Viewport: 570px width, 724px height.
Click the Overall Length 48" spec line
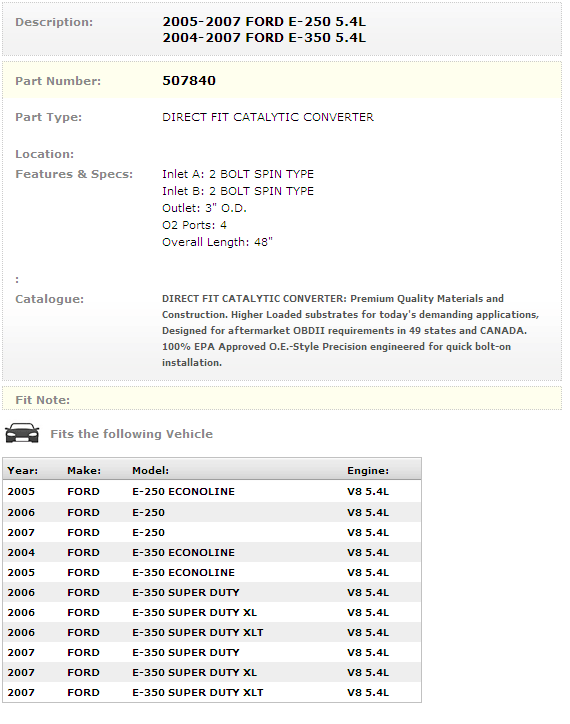click(x=218, y=242)
